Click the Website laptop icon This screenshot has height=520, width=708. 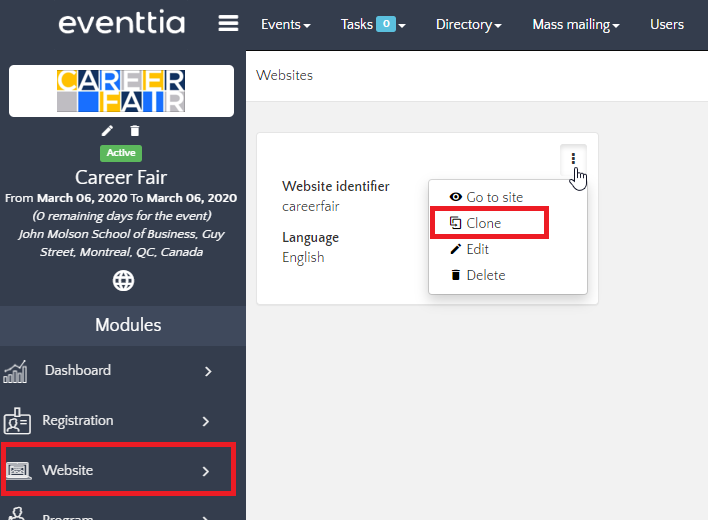19,470
